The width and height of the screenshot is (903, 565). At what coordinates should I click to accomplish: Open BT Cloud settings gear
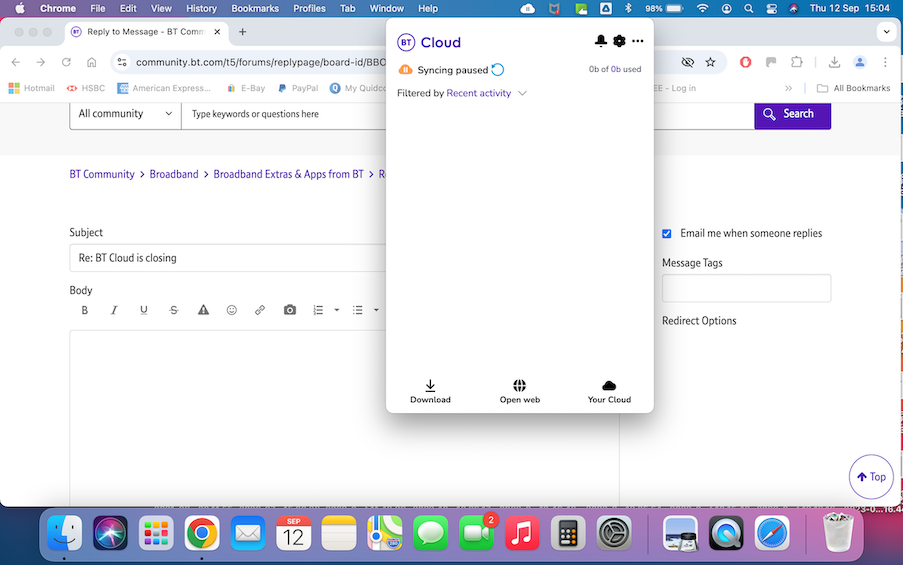tap(619, 41)
